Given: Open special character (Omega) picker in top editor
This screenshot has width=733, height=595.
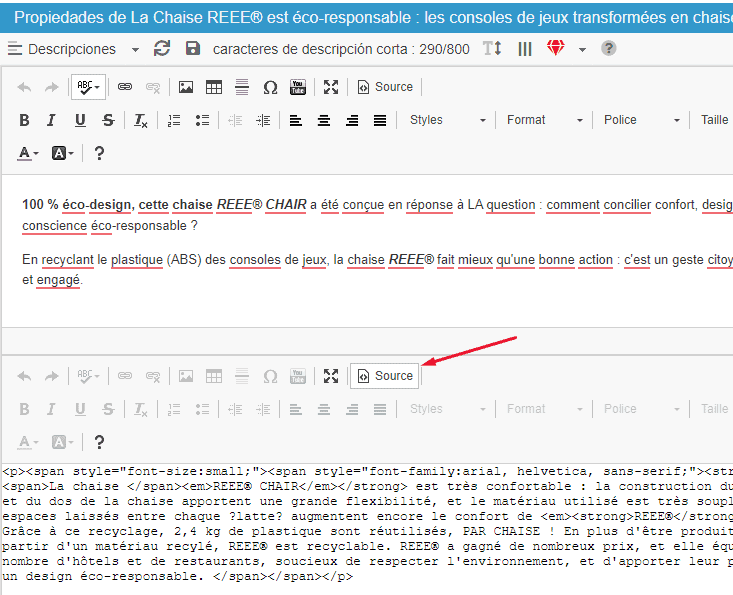Looking at the screenshot, I should point(269,87).
